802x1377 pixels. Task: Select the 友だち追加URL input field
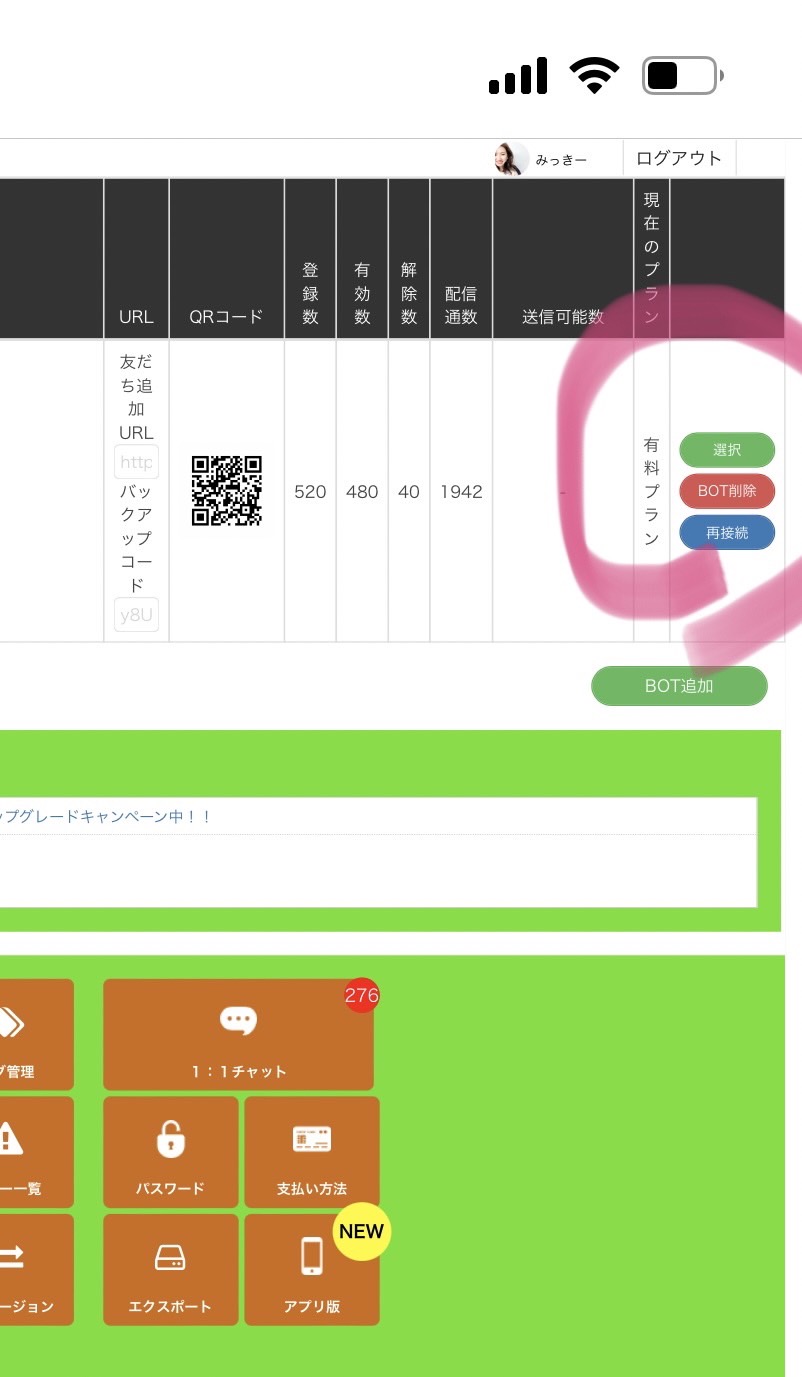tap(136, 462)
